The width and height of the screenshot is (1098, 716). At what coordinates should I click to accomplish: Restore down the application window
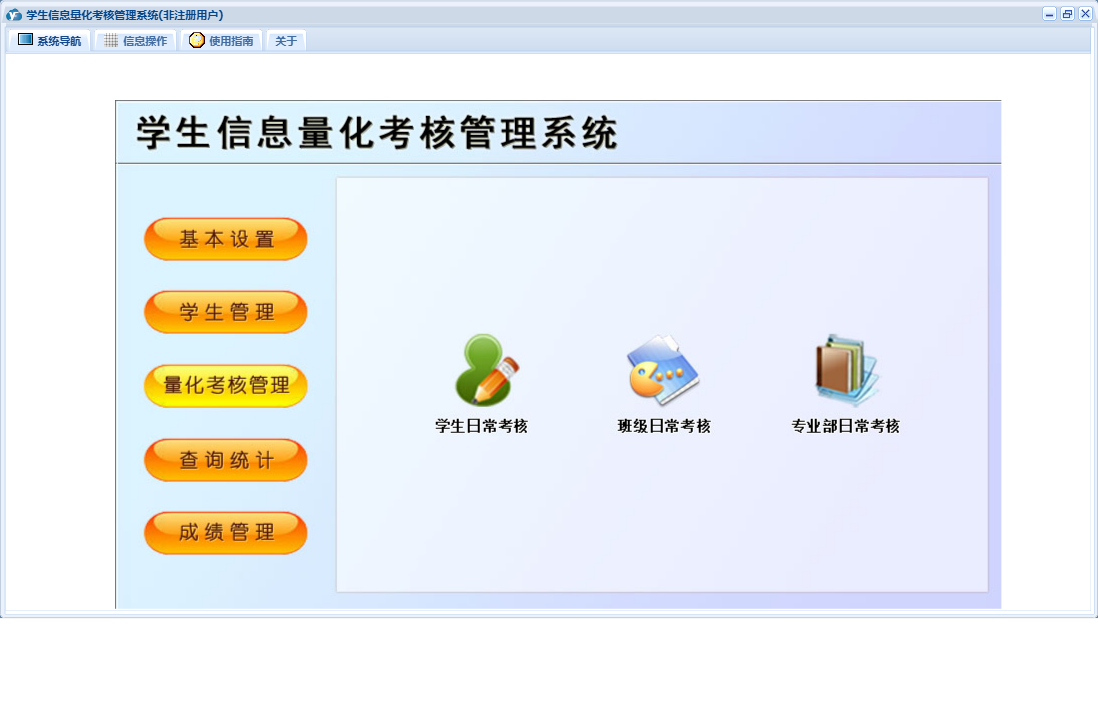[x=1067, y=14]
